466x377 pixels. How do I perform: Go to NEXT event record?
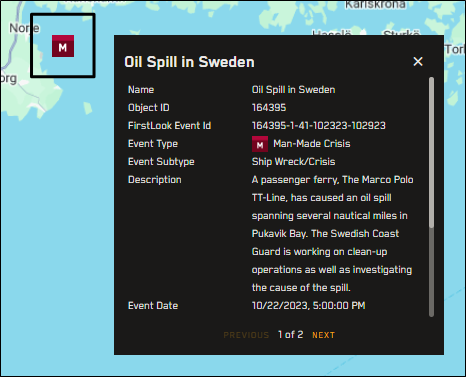[323, 335]
